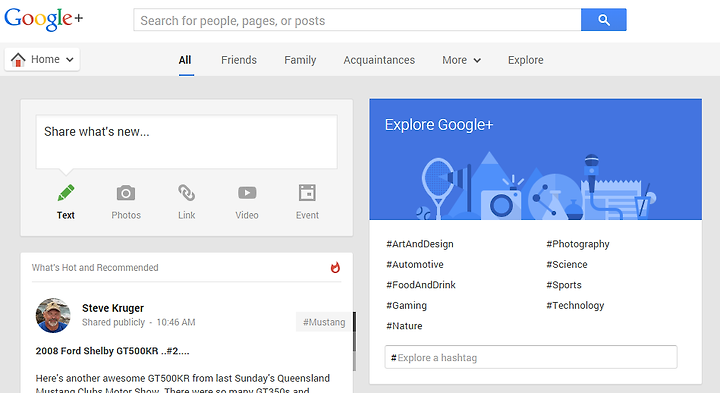Select the Link chain icon
720x393 pixels.
[x=186, y=193]
